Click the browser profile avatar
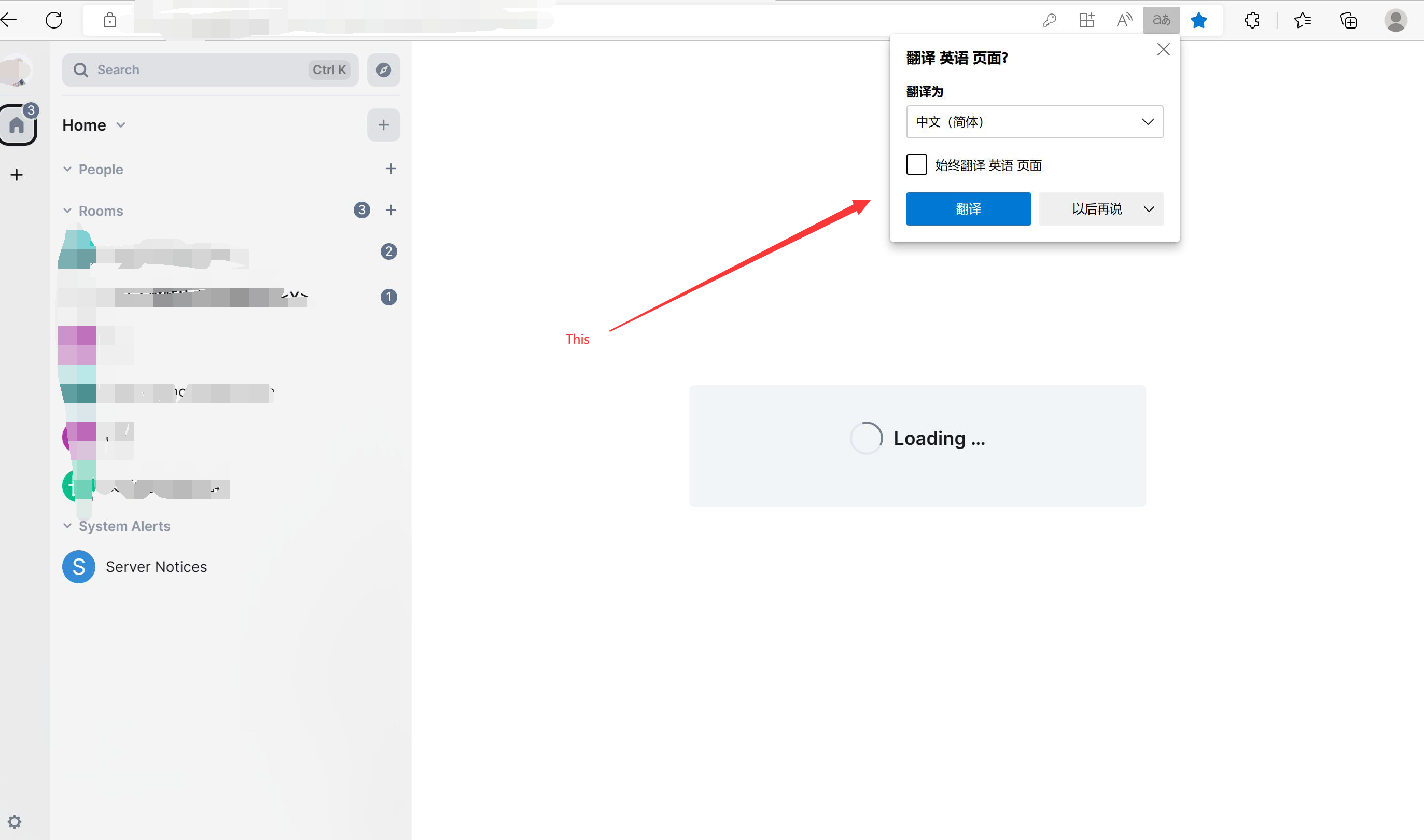This screenshot has height=840, width=1424. pos(1395,20)
